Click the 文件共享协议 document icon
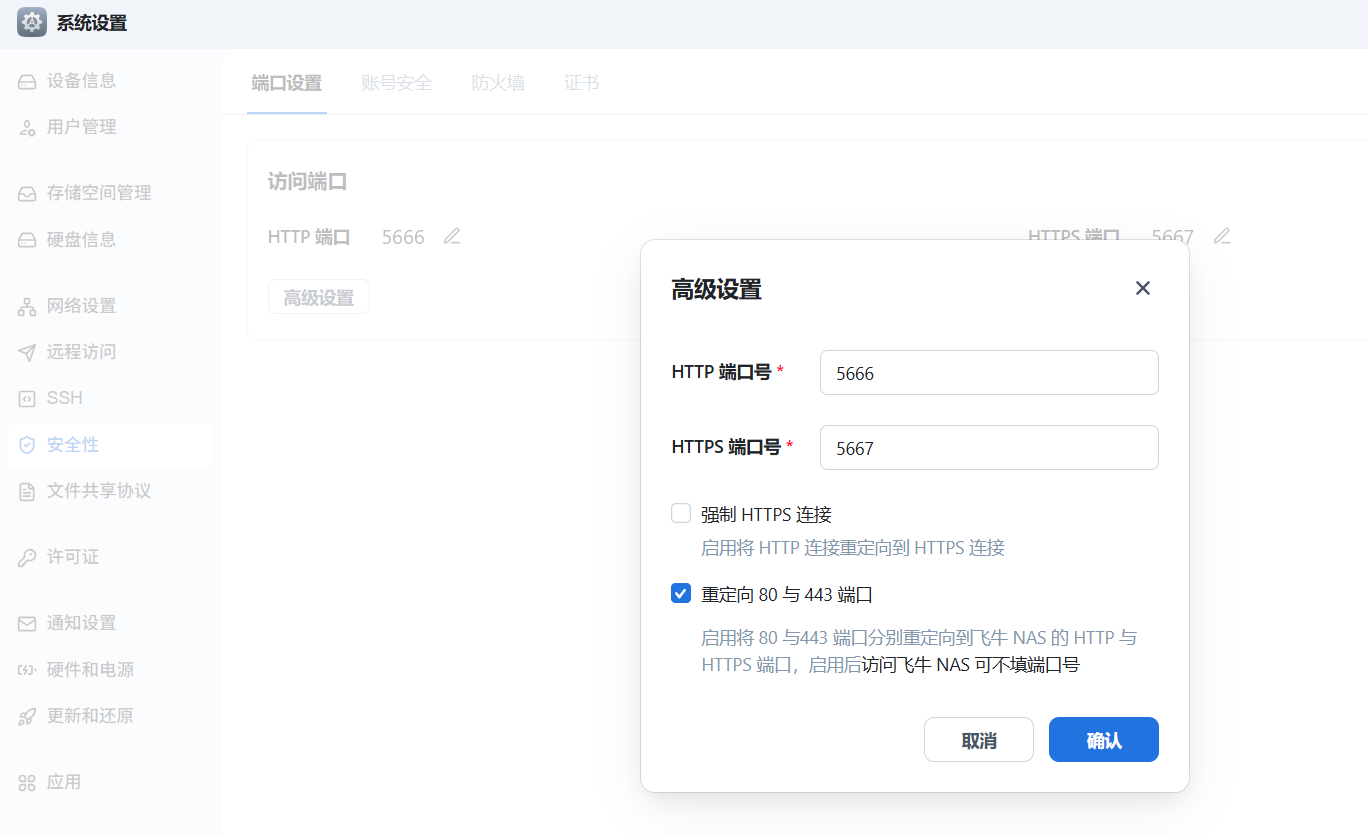Screen dimensions: 1368x835 28,491
